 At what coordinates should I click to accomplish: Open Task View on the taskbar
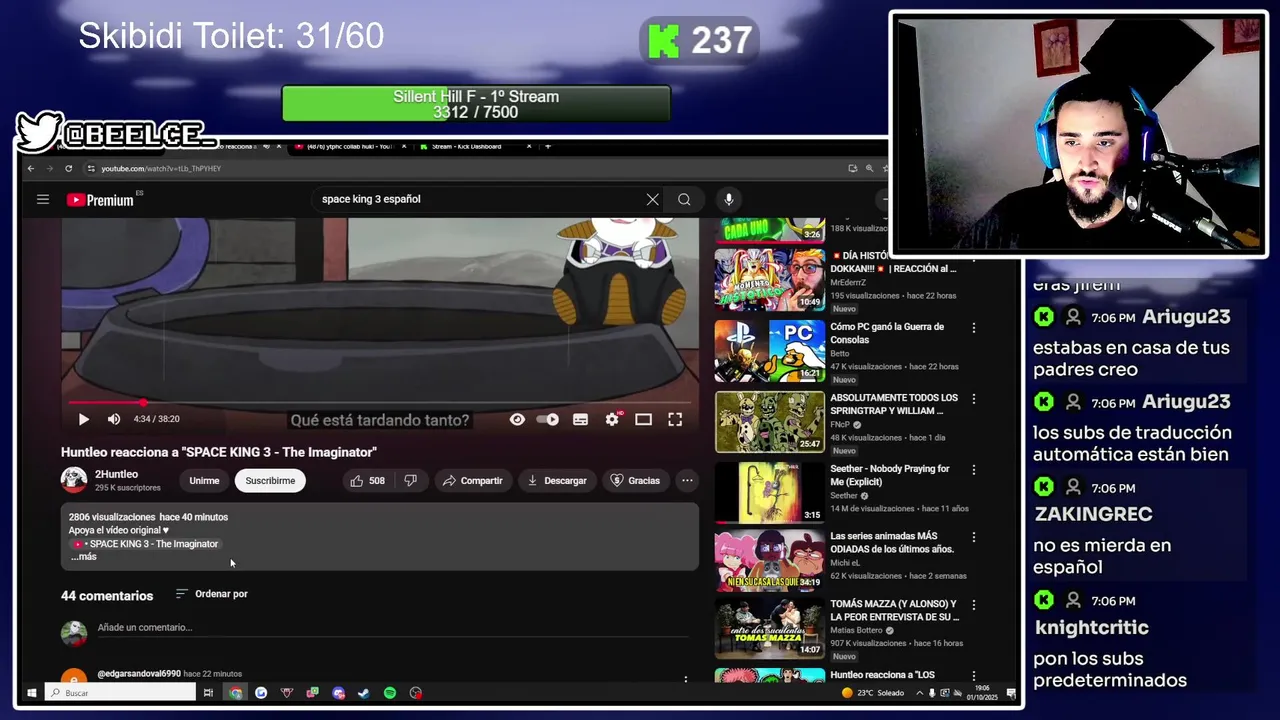click(208, 693)
